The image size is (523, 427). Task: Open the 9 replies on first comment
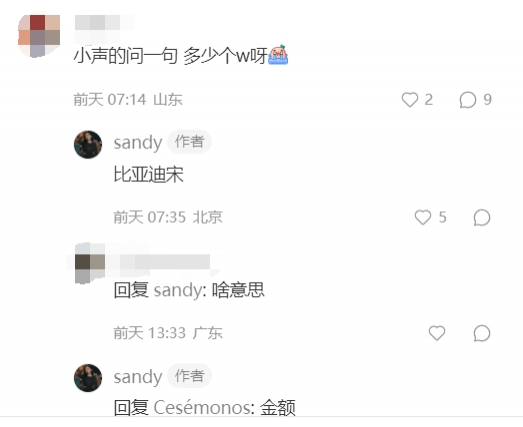[468, 100]
